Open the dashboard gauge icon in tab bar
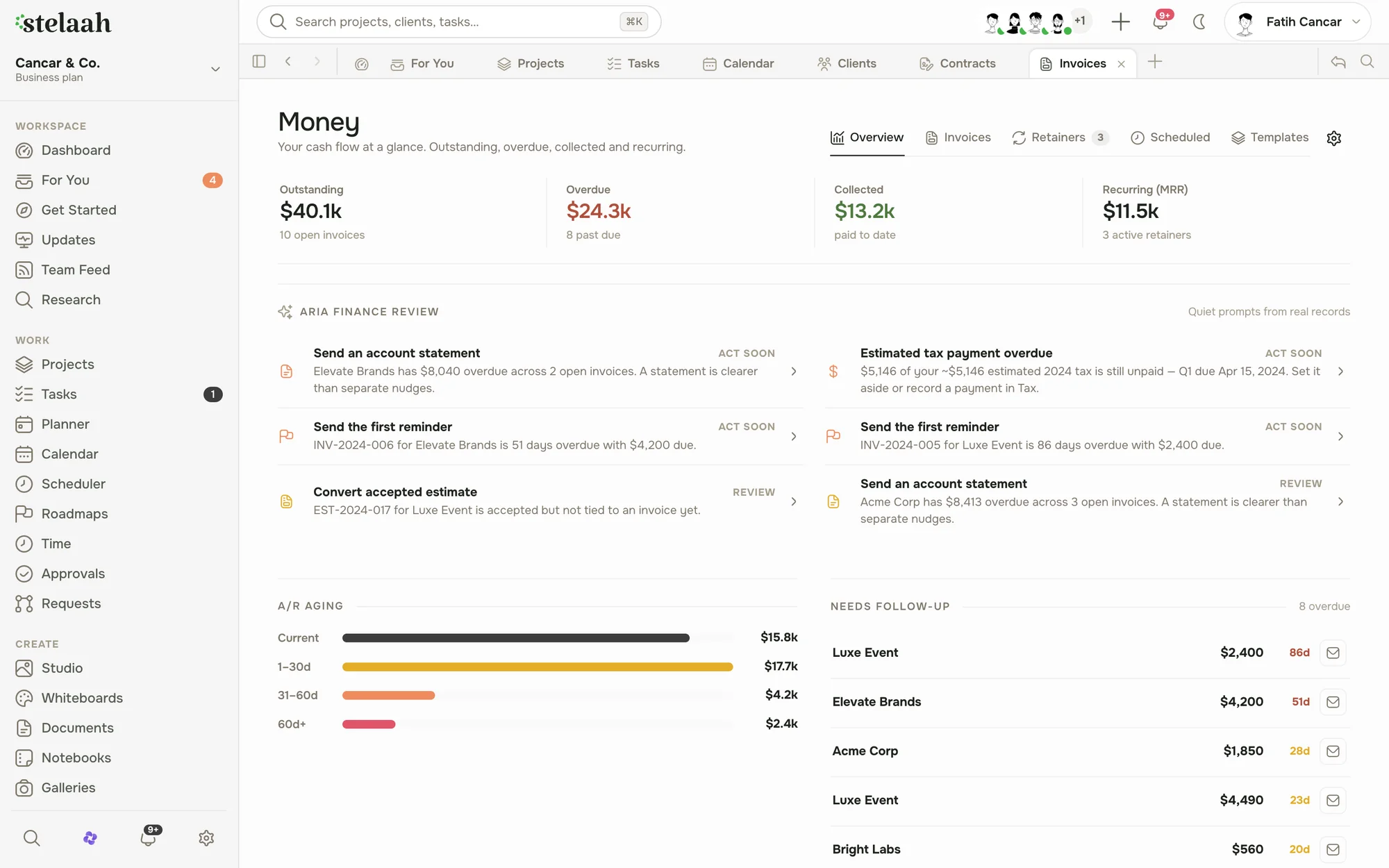1389x868 pixels. point(361,64)
